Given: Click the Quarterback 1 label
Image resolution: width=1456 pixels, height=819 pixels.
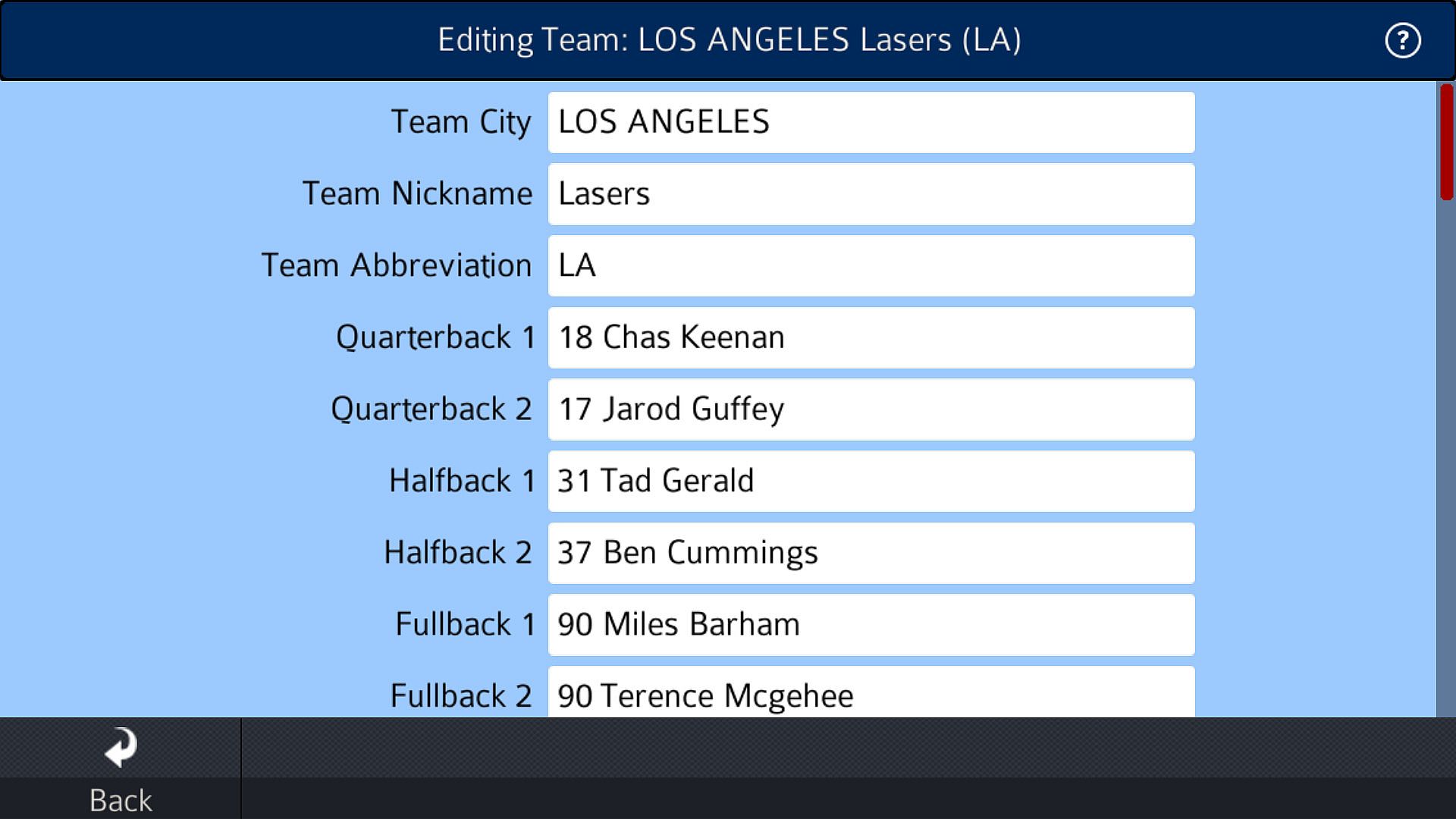Looking at the screenshot, I should [435, 337].
